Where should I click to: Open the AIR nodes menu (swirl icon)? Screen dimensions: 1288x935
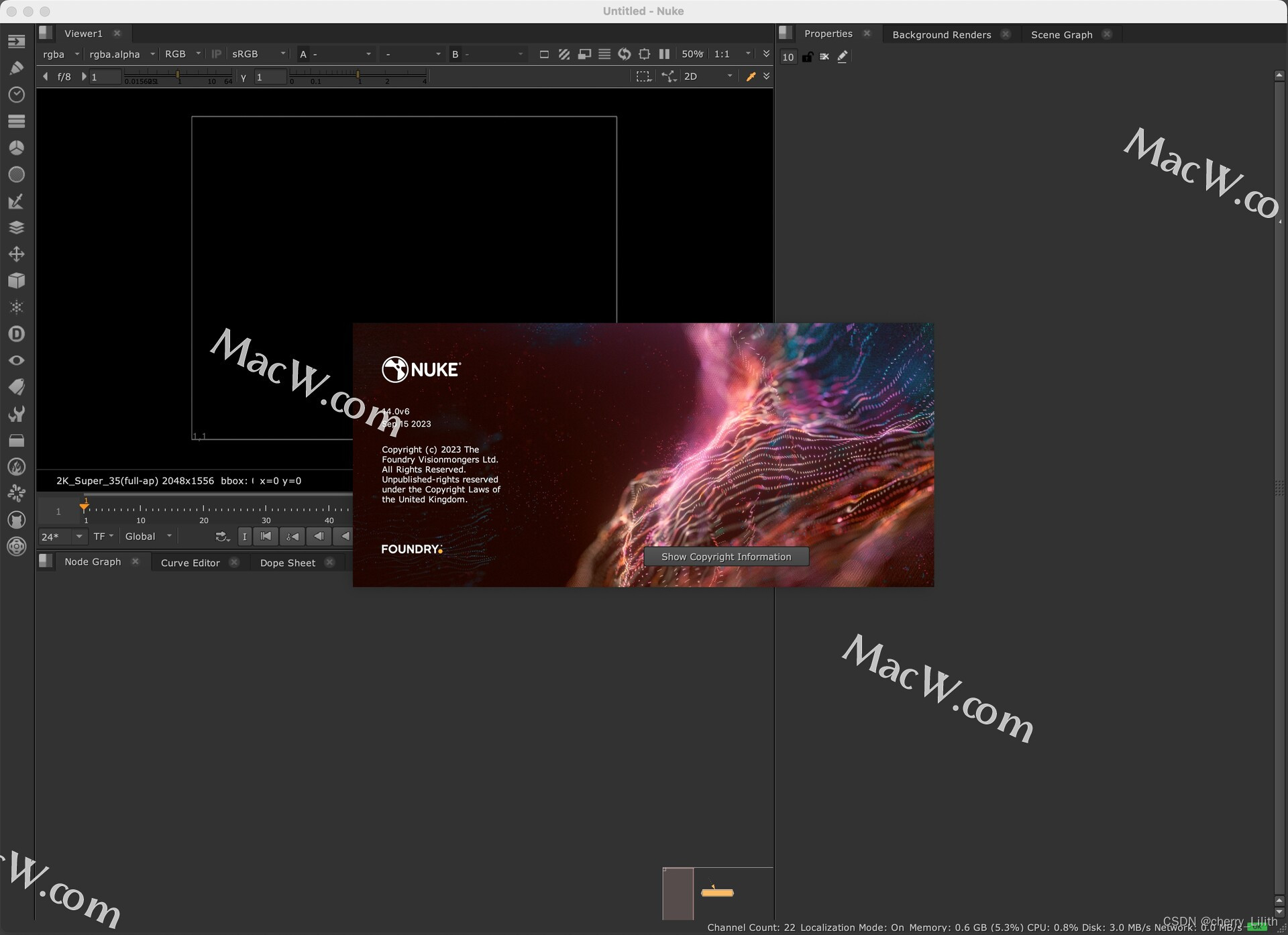16,493
